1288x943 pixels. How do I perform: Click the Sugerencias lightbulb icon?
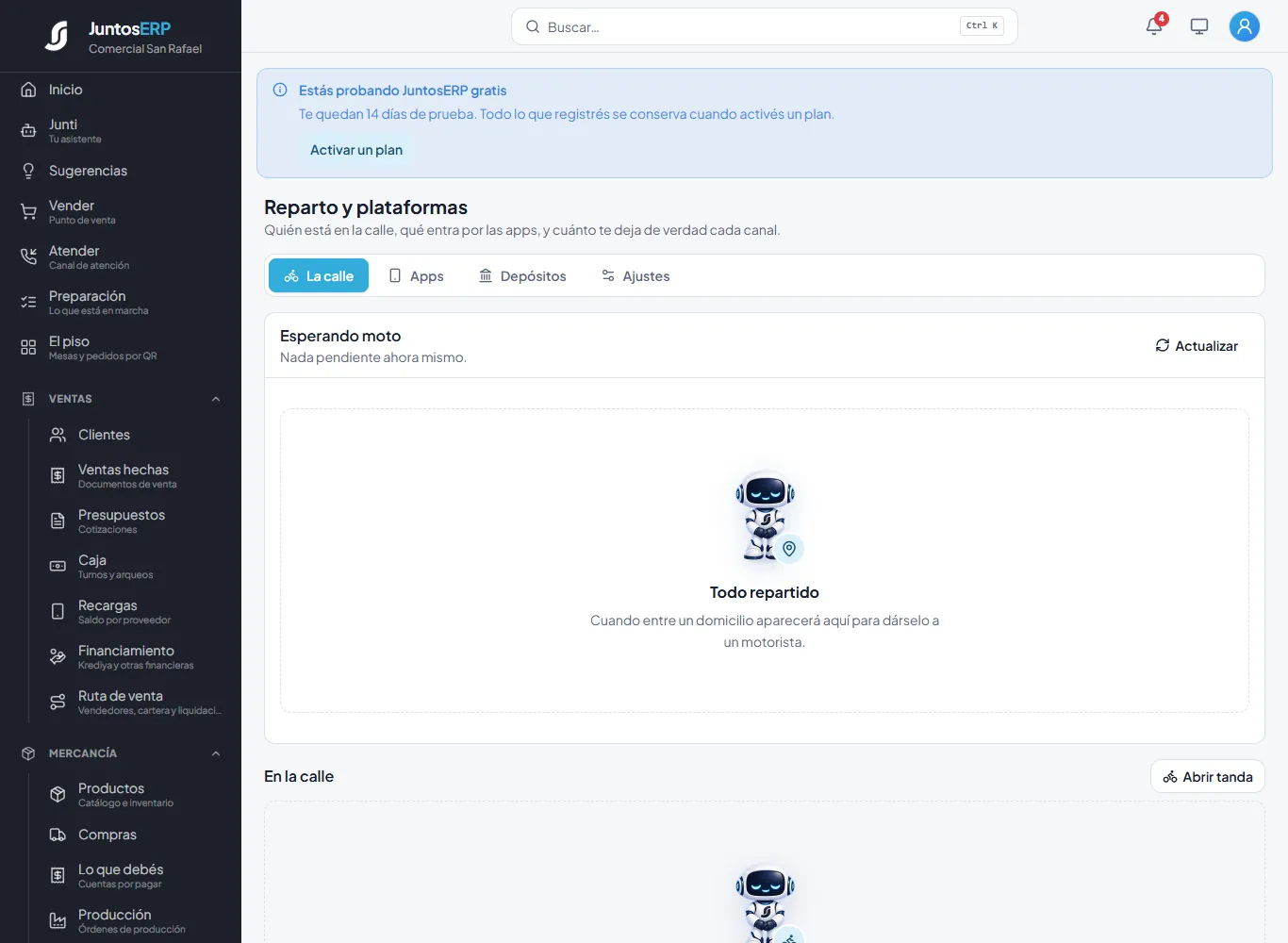coord(28,171)
